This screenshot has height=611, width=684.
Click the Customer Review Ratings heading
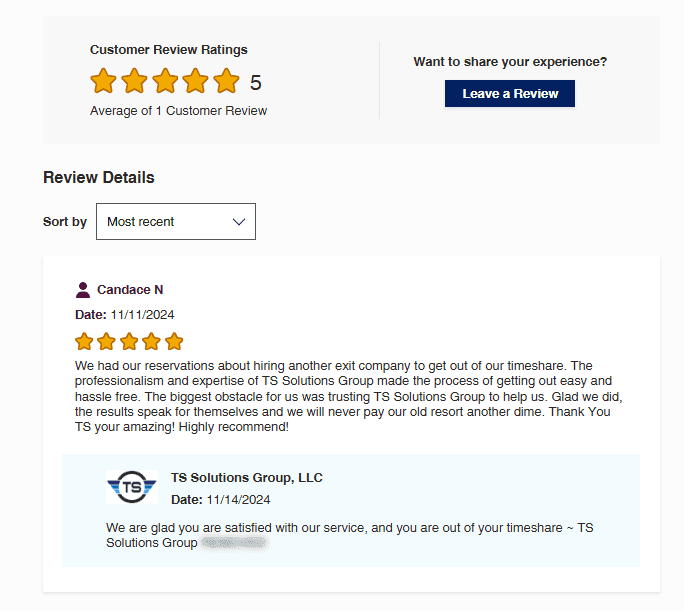(x=169, y=50)
